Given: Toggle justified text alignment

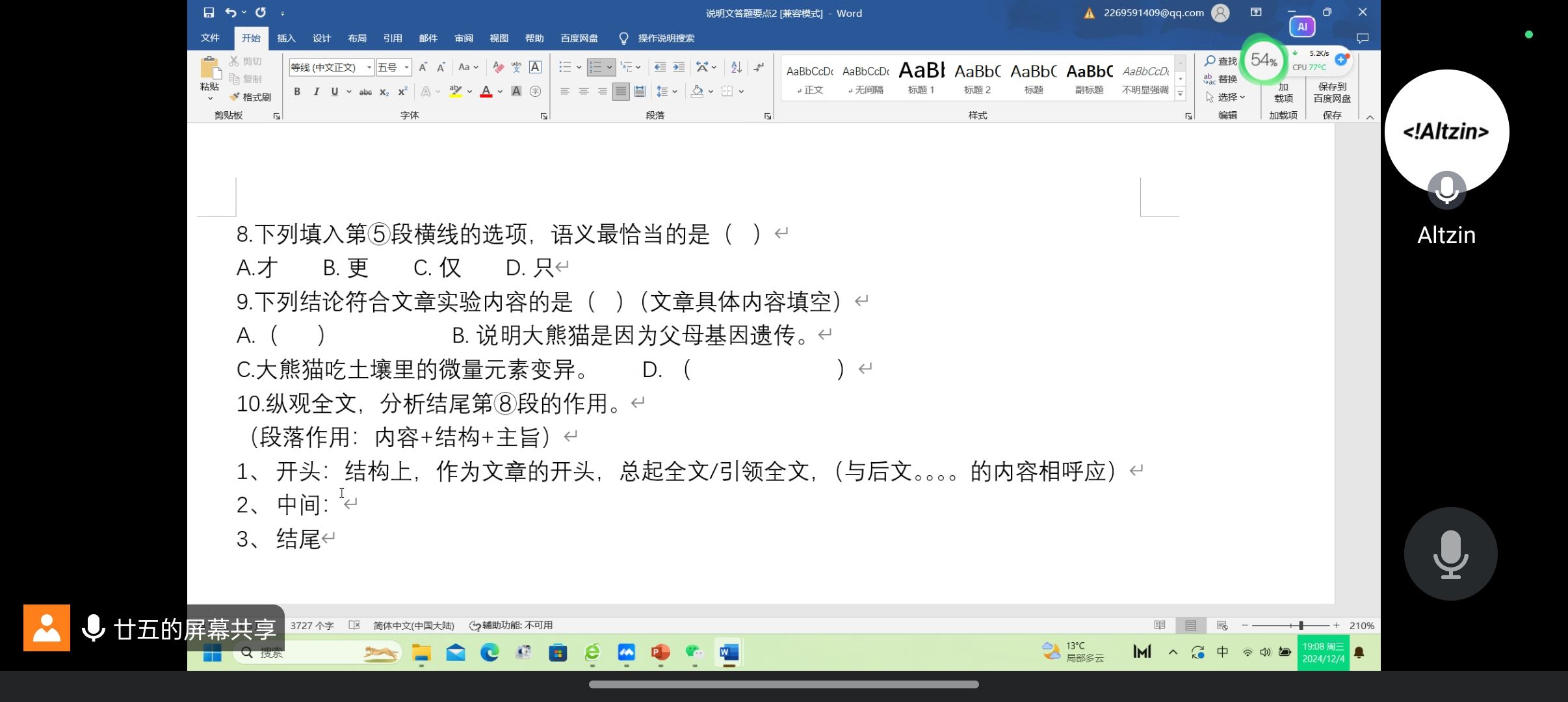Looking at the screenshot, I should 621,92.
